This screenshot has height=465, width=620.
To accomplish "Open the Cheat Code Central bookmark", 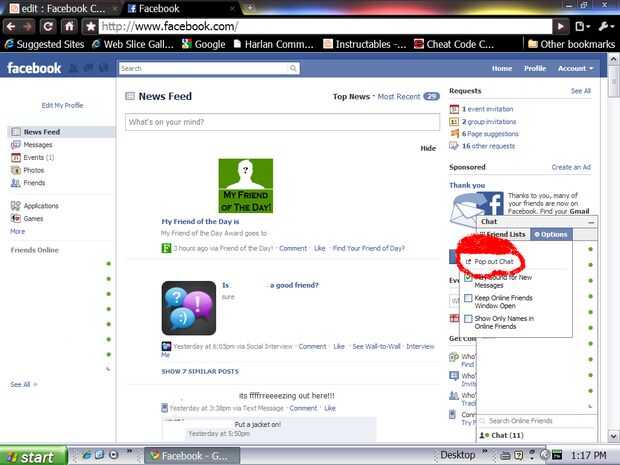I will [x=454, y=44].
